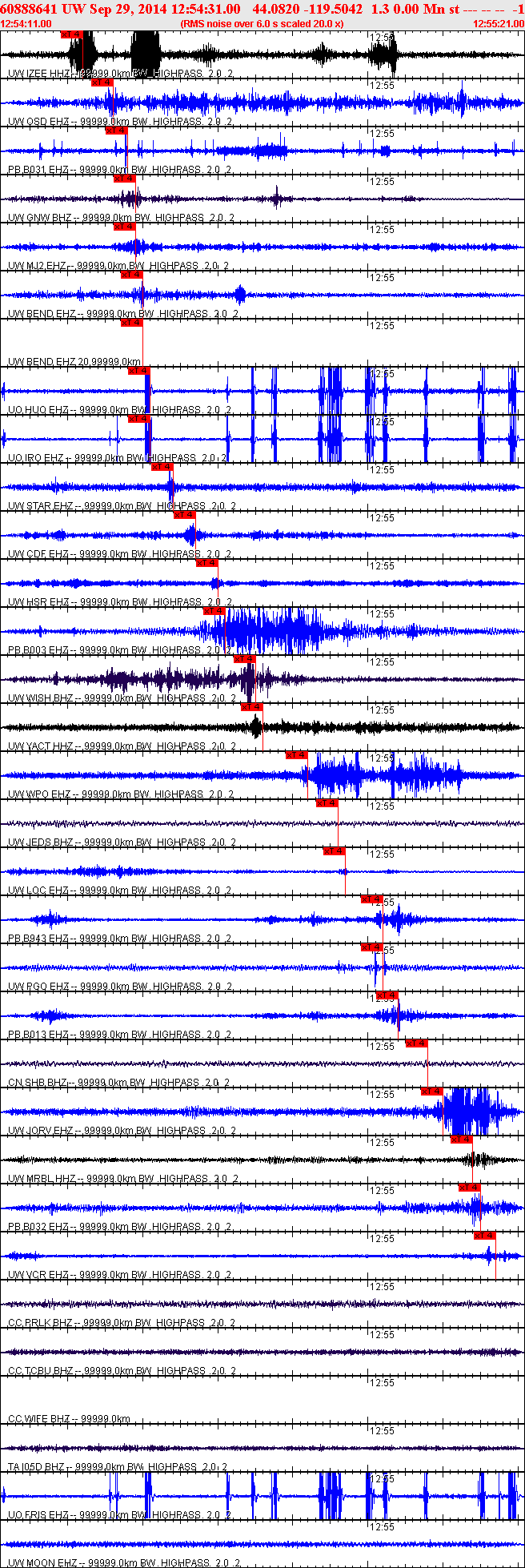Click the xT pick marker on PB B943 trace
Screen dimensions: 525x1568
tap(371, 899)
